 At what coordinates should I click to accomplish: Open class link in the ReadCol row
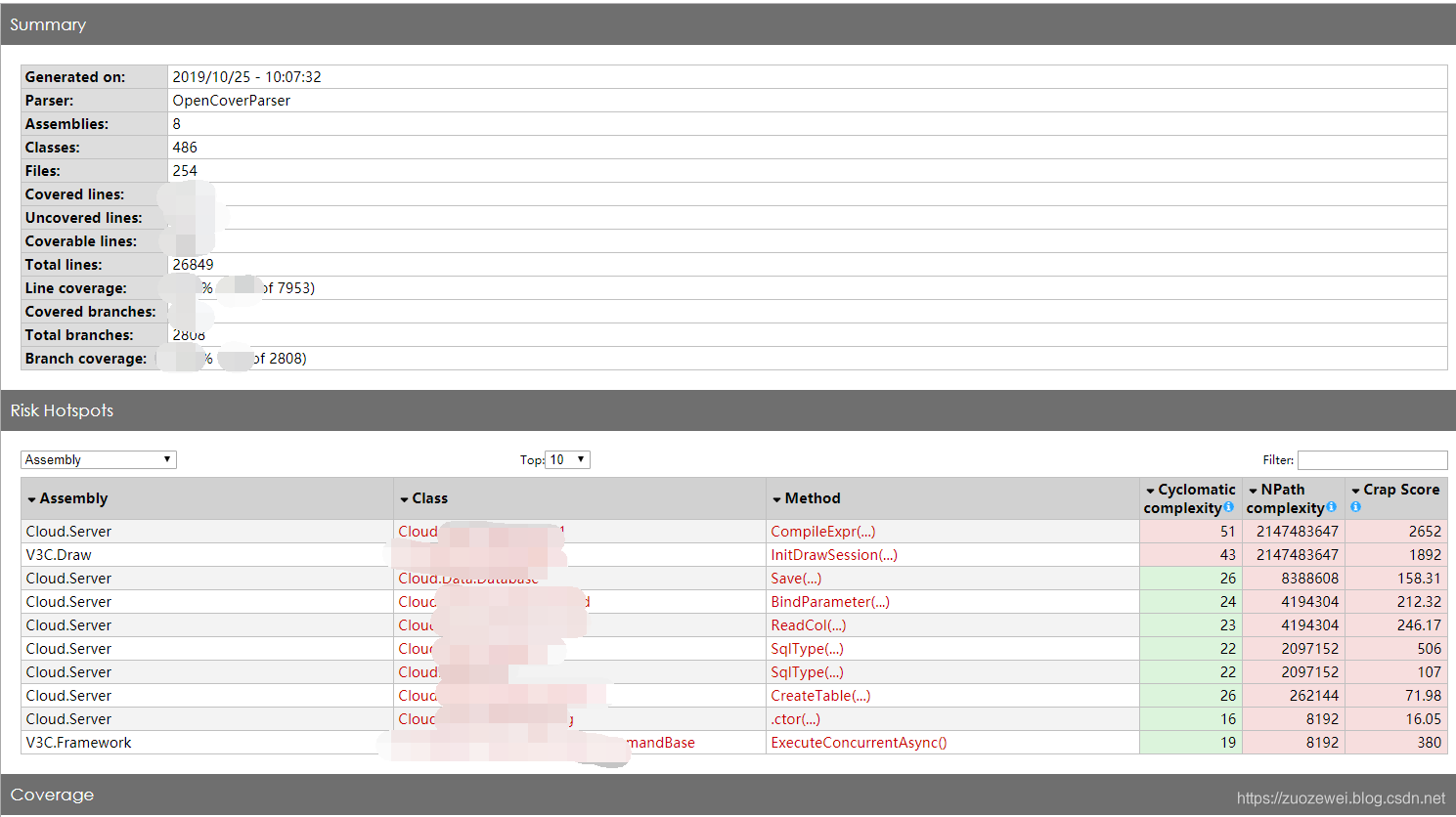tap(417, 625)
